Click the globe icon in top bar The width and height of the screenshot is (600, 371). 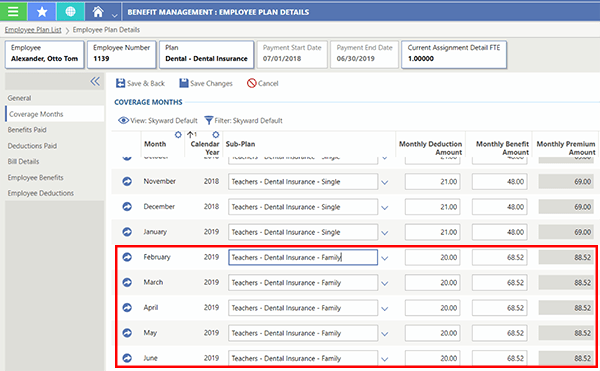click(x=70, y=12)
